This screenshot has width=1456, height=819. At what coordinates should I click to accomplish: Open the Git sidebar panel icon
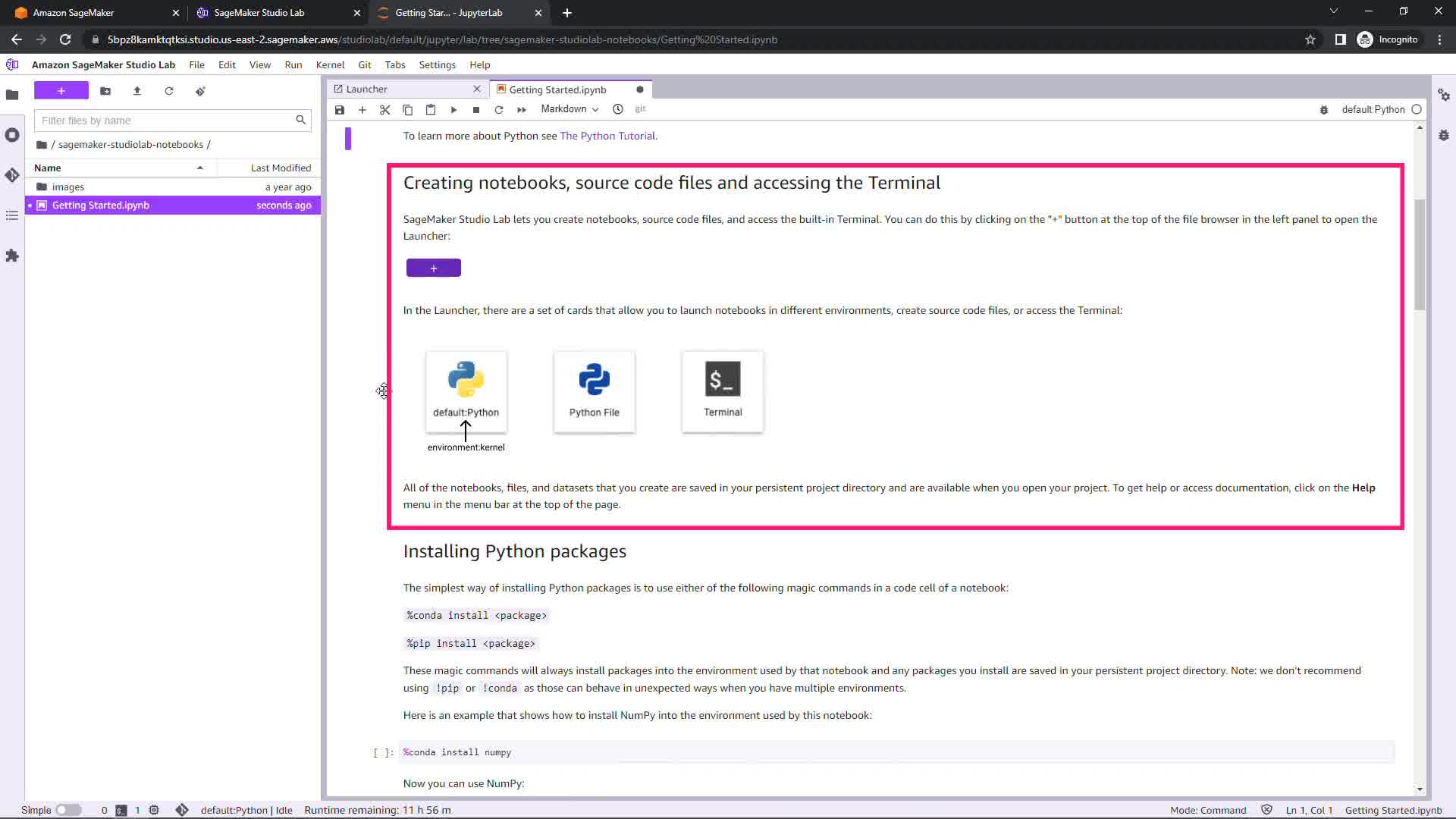point(12,175)
